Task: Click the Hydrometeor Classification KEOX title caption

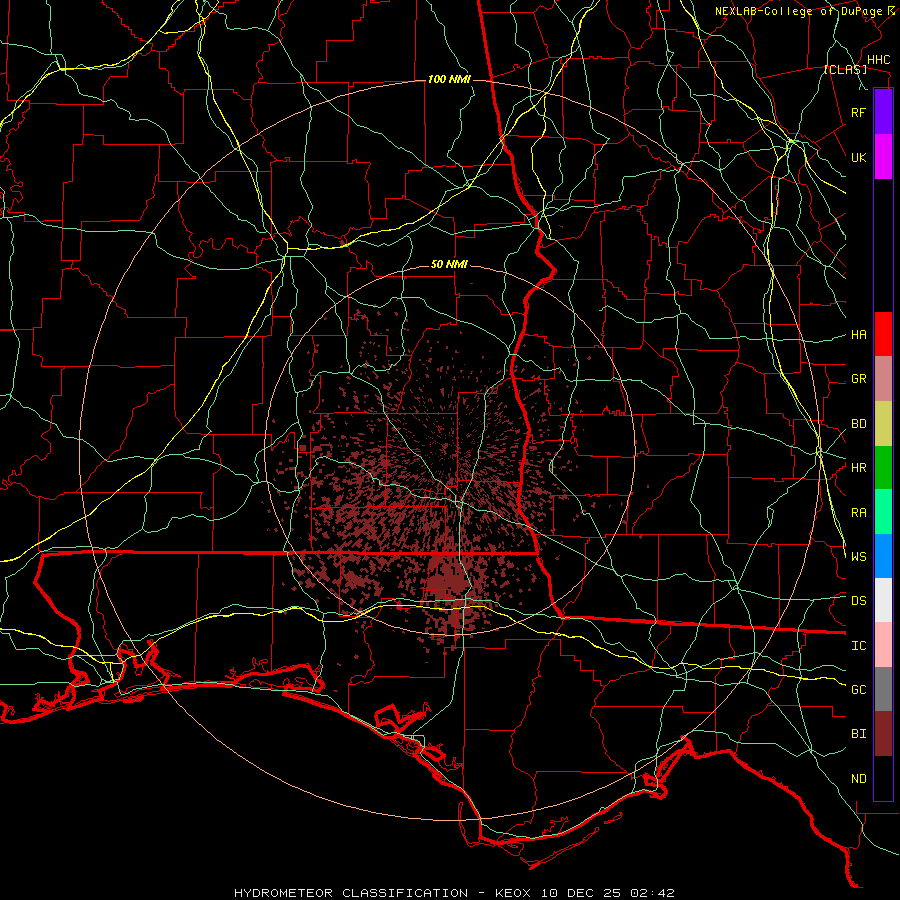Action: pyautogui.click(x=454, y=893)
